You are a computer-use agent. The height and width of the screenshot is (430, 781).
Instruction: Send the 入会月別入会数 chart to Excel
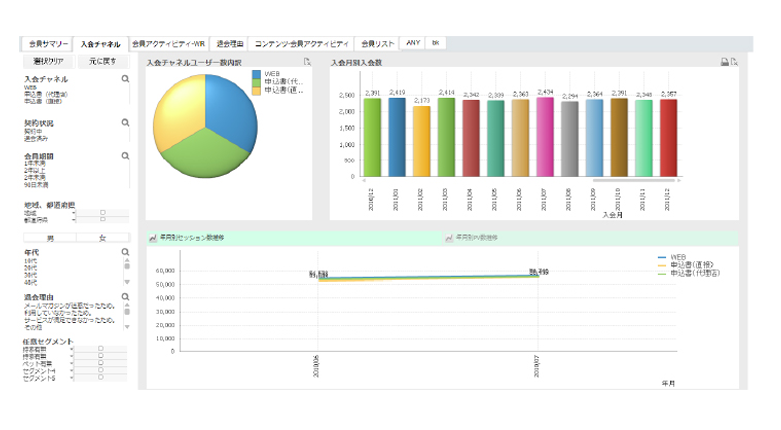734,62
